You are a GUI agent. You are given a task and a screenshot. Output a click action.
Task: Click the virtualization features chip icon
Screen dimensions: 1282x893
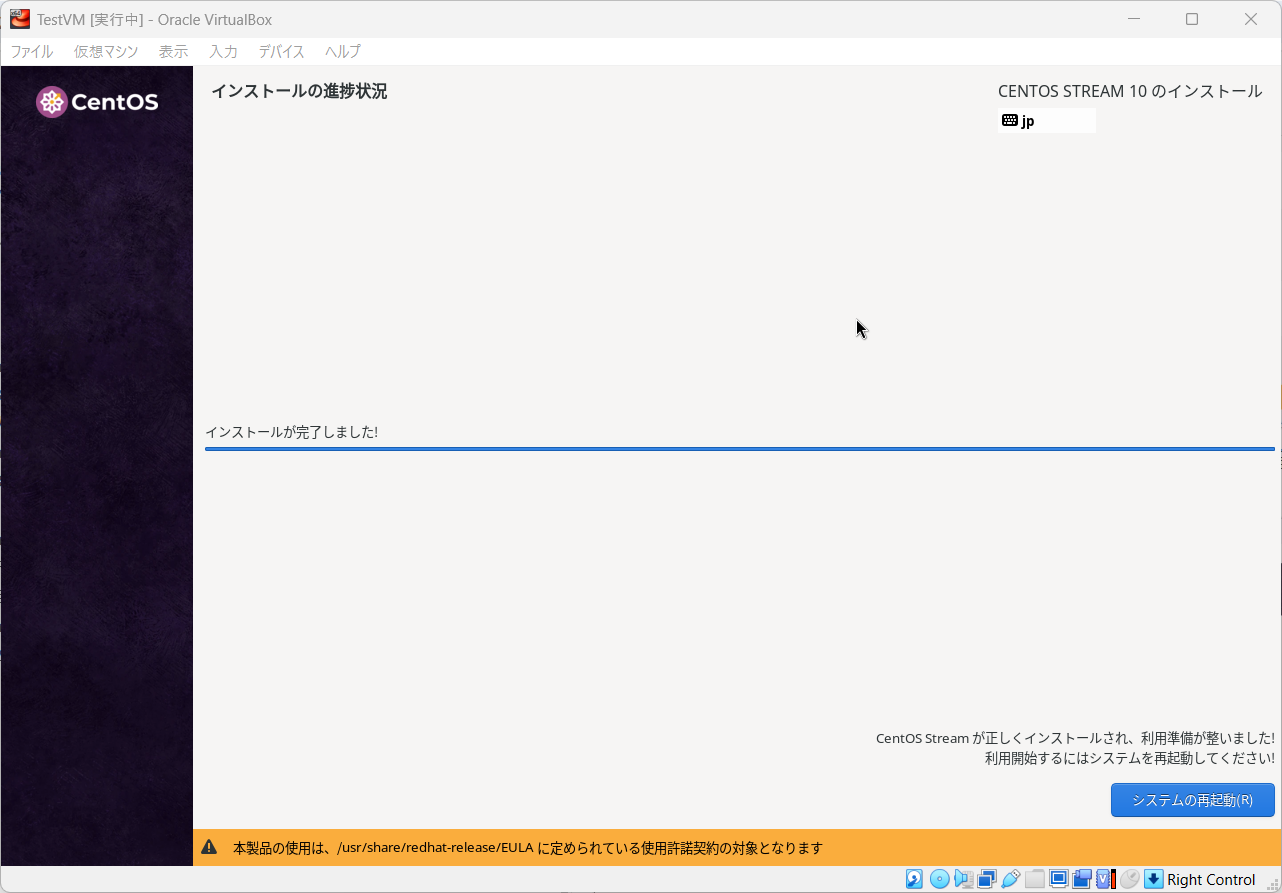point(1104,879)
